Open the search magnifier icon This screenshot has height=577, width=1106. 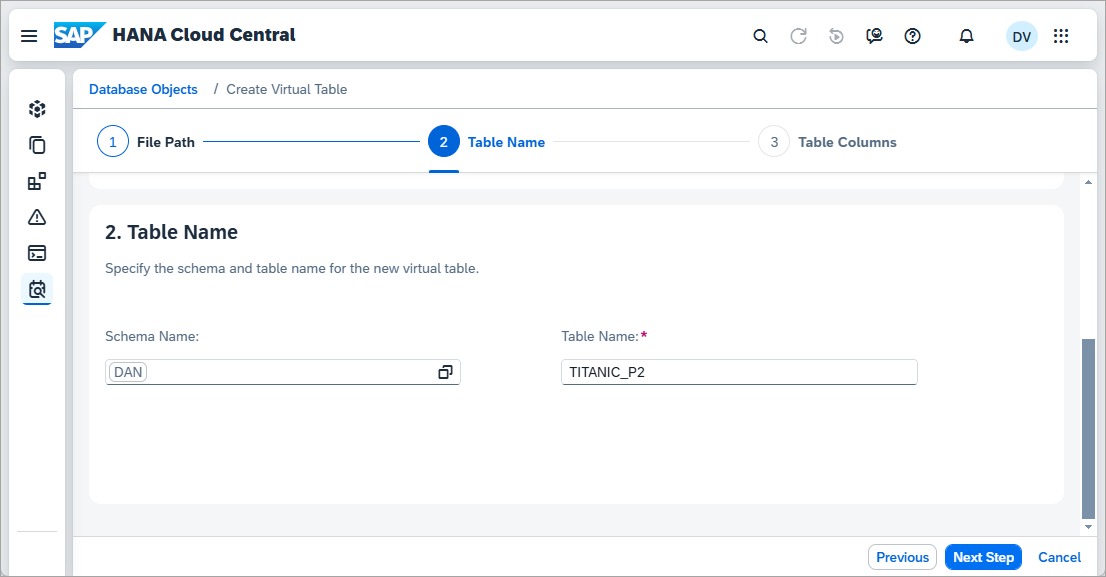coord(760,36)
